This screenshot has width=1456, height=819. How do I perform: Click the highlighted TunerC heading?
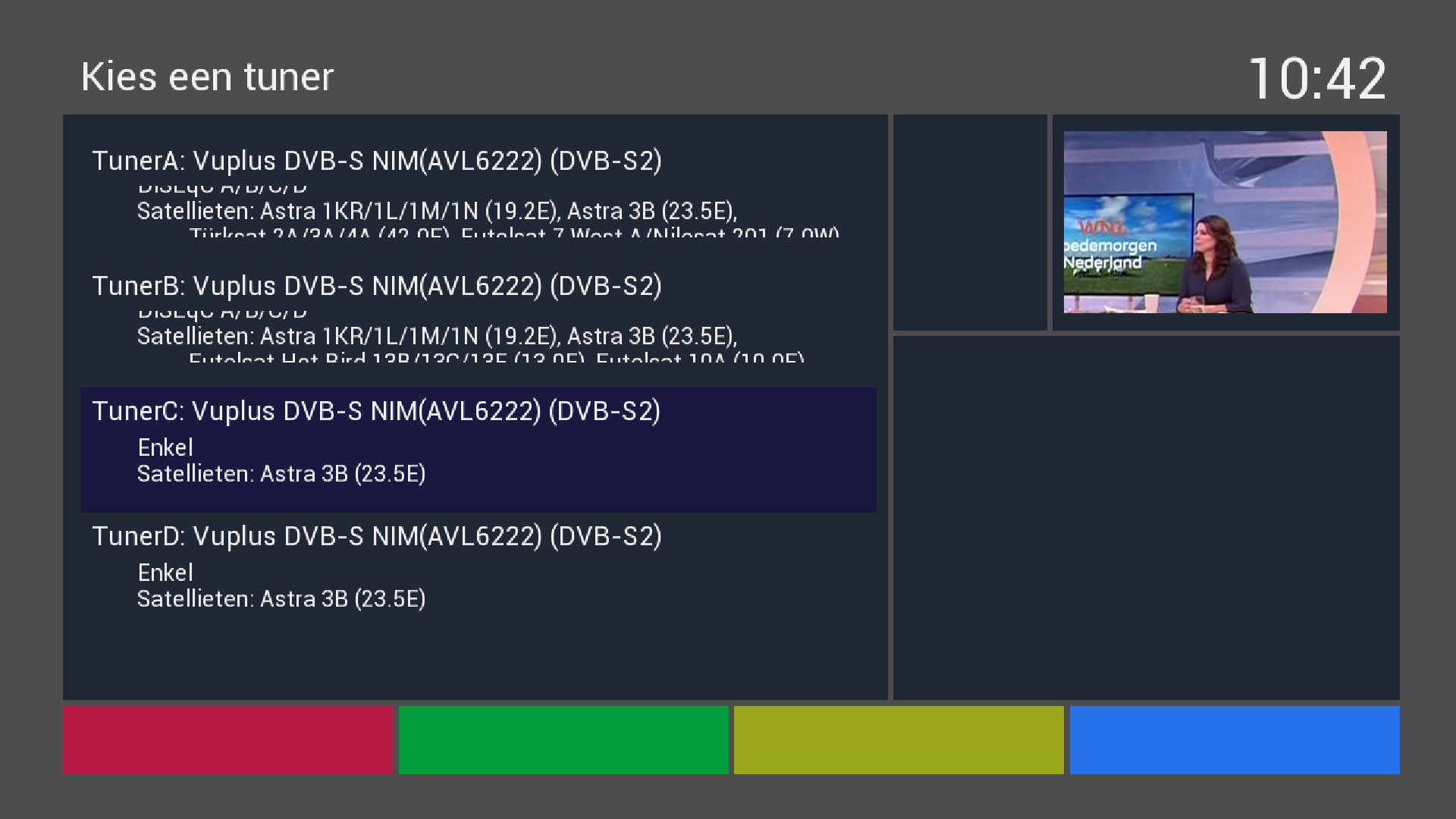tap(376, 411)
